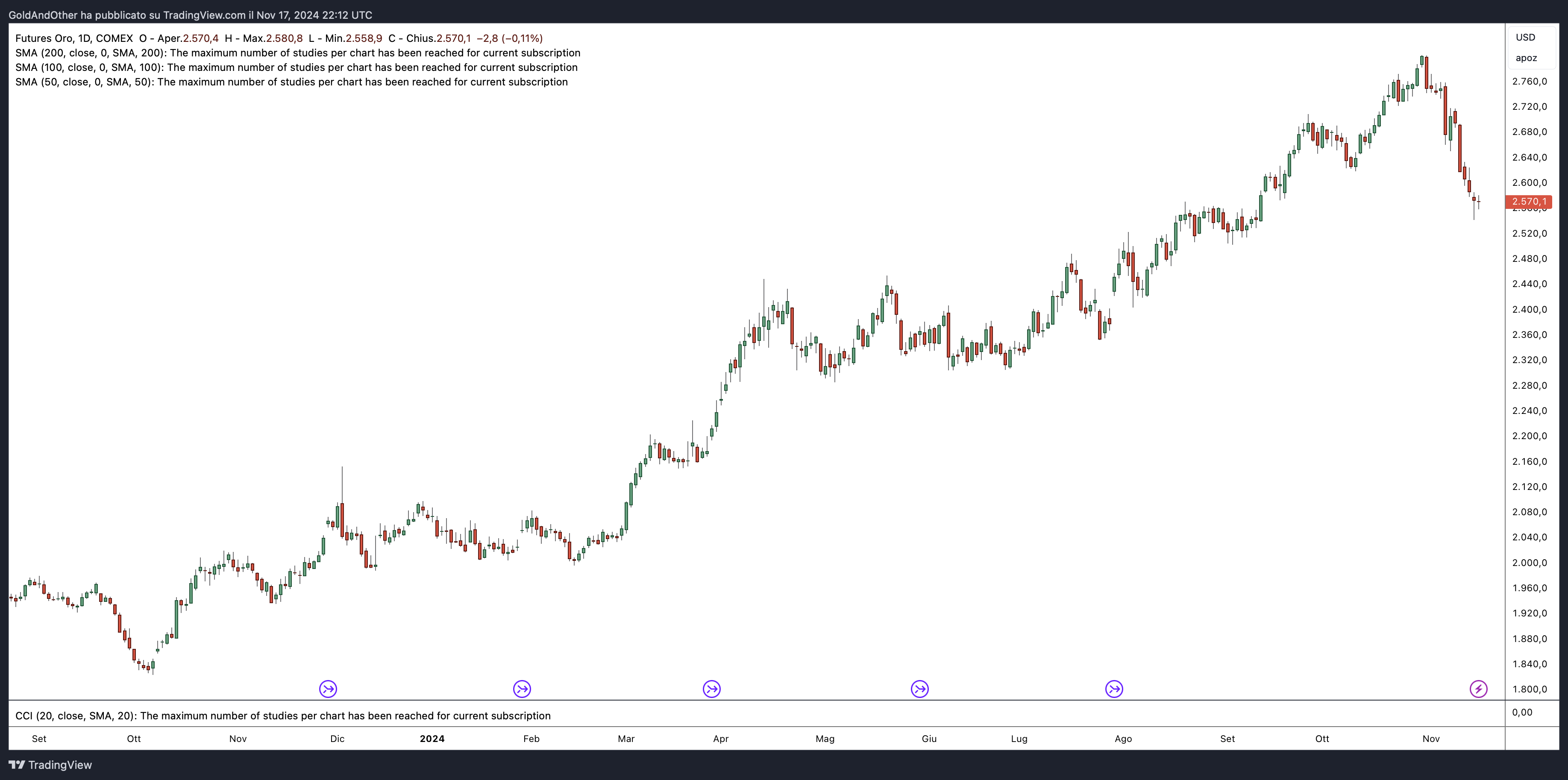Click the contract rollover icon above Giu
The width and height of the screenshot is (1568, 780).
(x=919, y=689)
